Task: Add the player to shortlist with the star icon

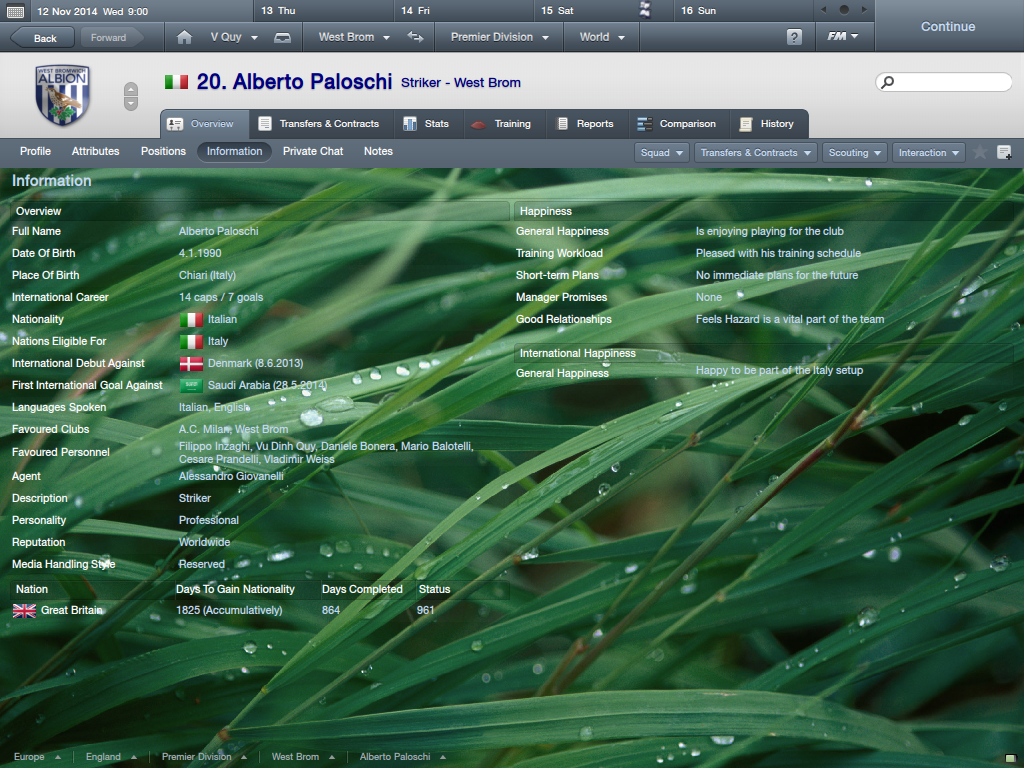Action: 980,152
